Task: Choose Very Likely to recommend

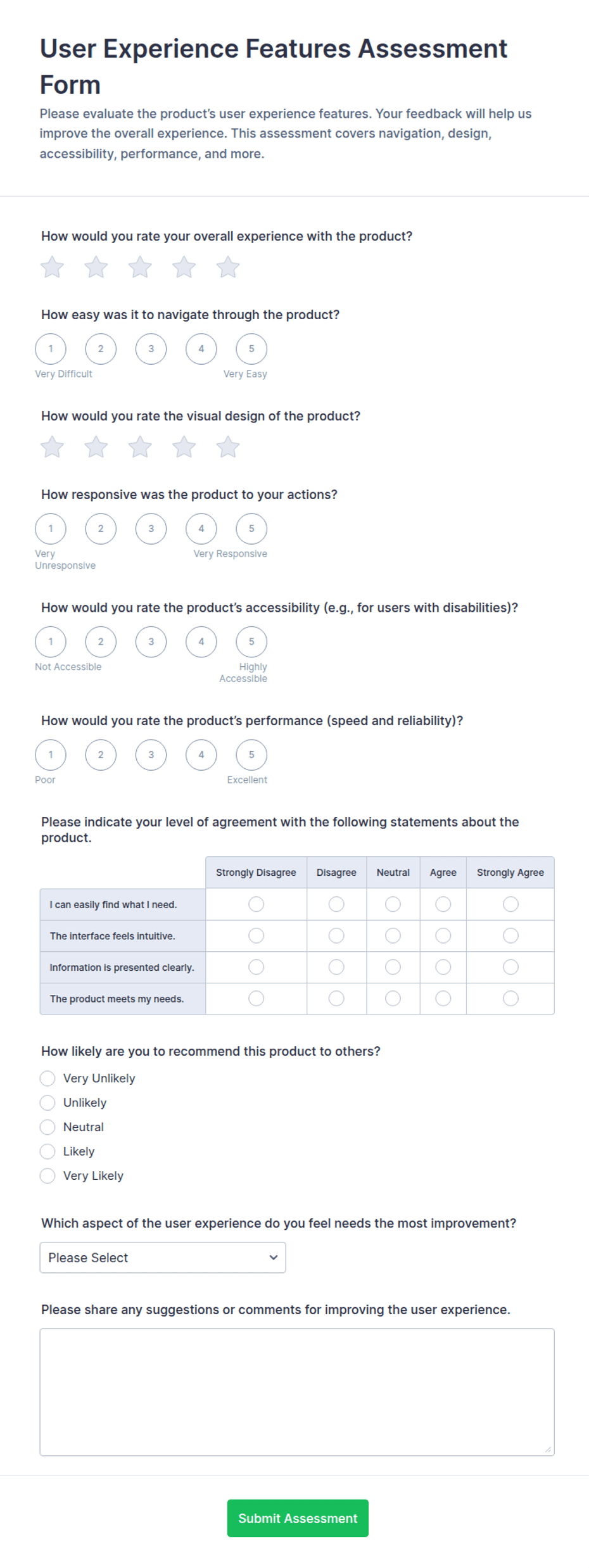Action: (x=47, y=1176)
